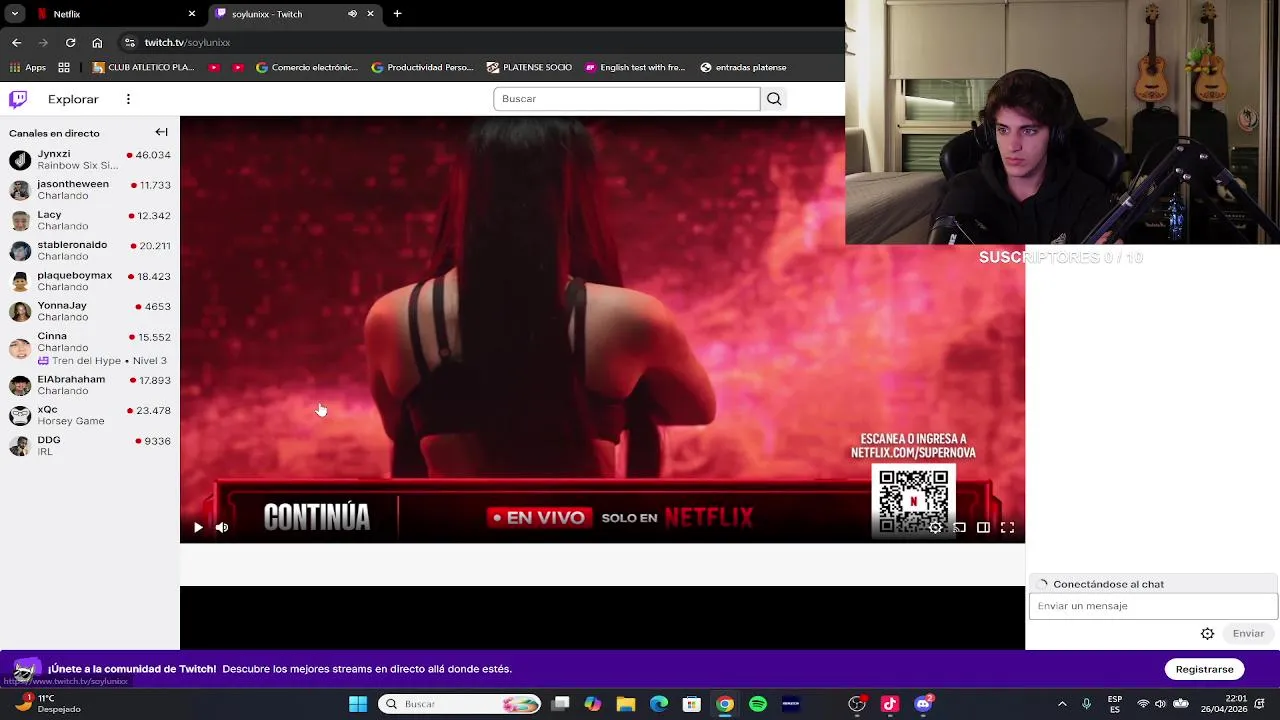This screenshot has height=720, width=1280.
Task: Expand the system tray hidden icons chevron
Action: (1062, 704)
